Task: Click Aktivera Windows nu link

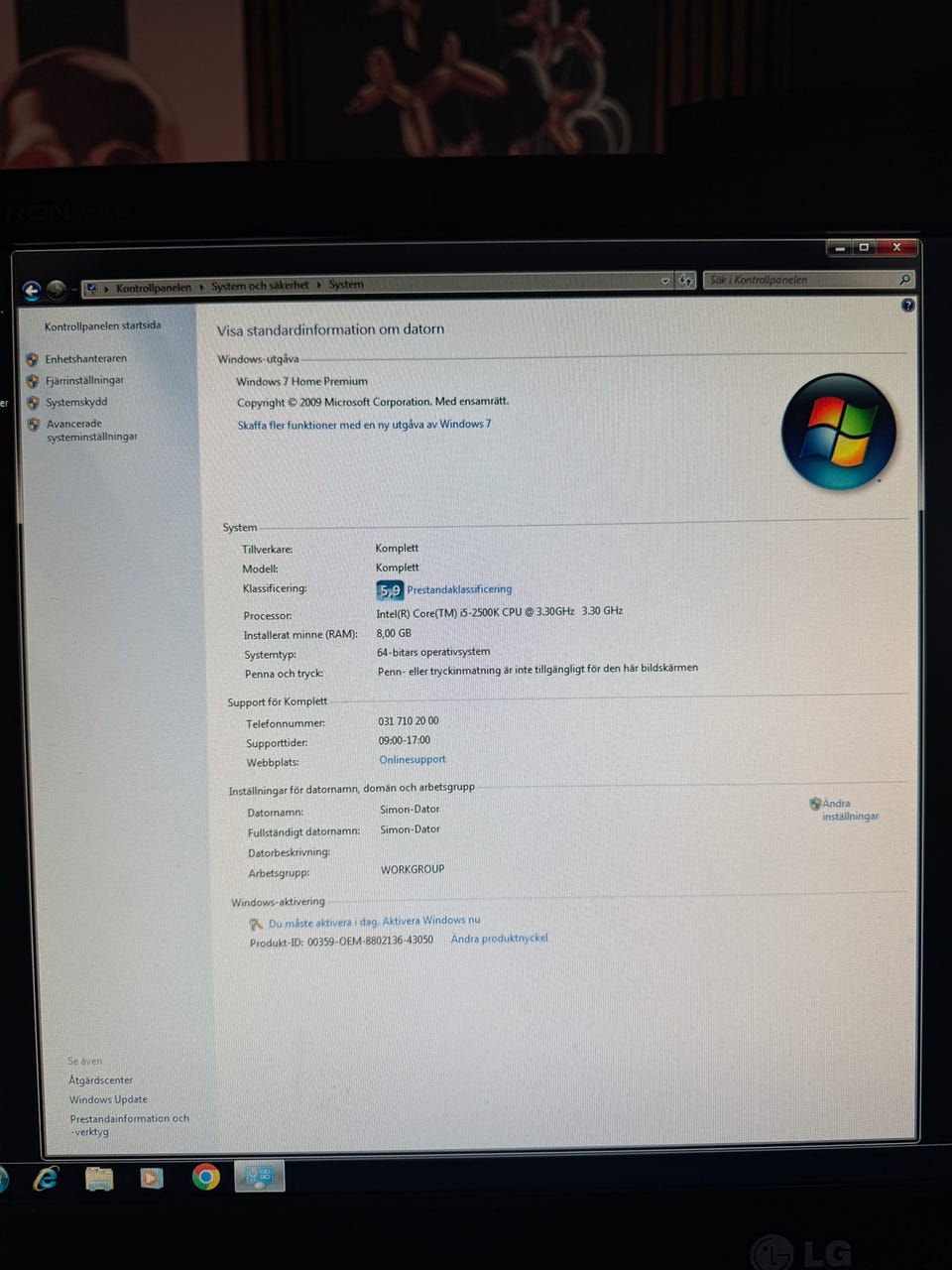Action: click(x=431, y=921)
